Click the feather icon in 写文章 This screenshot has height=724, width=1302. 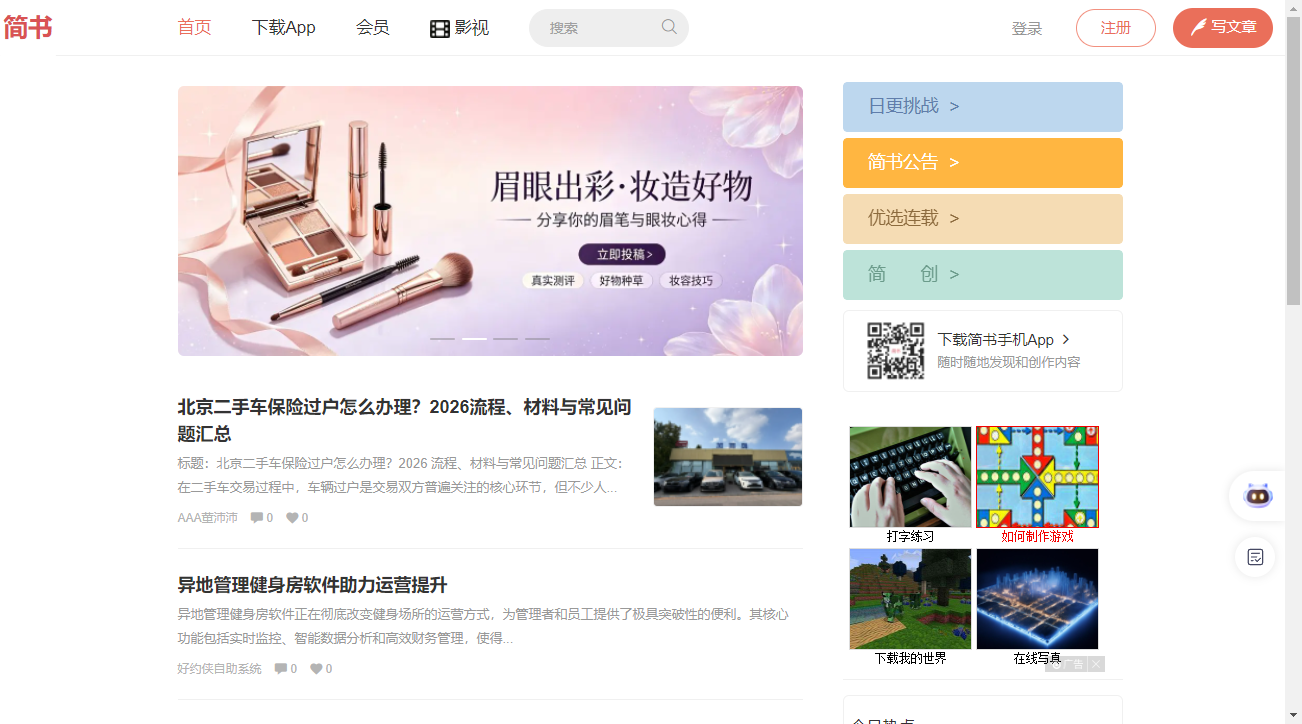tap(1198, 27)
